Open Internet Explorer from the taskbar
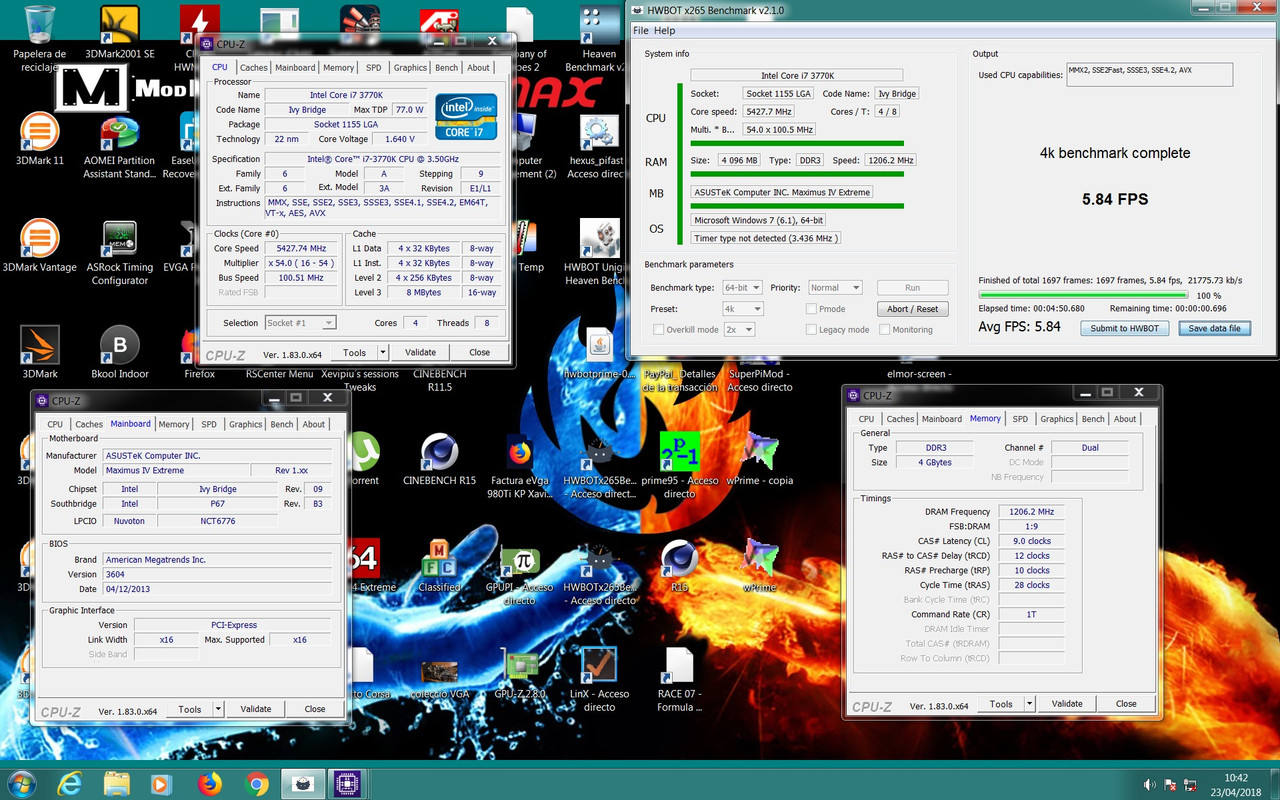Image resolution: width=1280 pixels, height=800 pixels. pos(69,783)
